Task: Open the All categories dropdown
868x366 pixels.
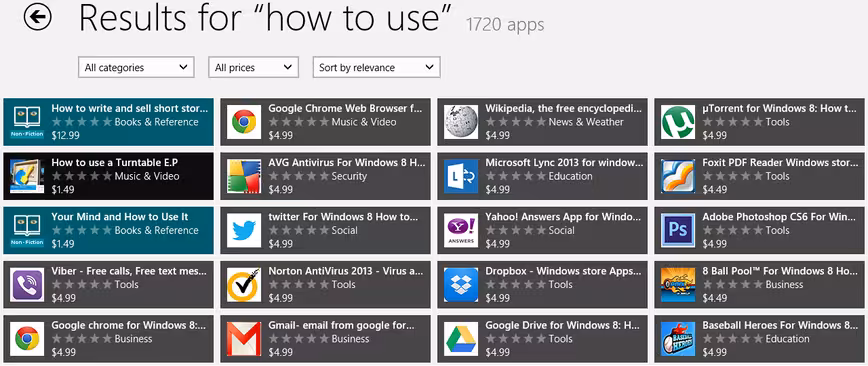Action: [x=136, y=68]
